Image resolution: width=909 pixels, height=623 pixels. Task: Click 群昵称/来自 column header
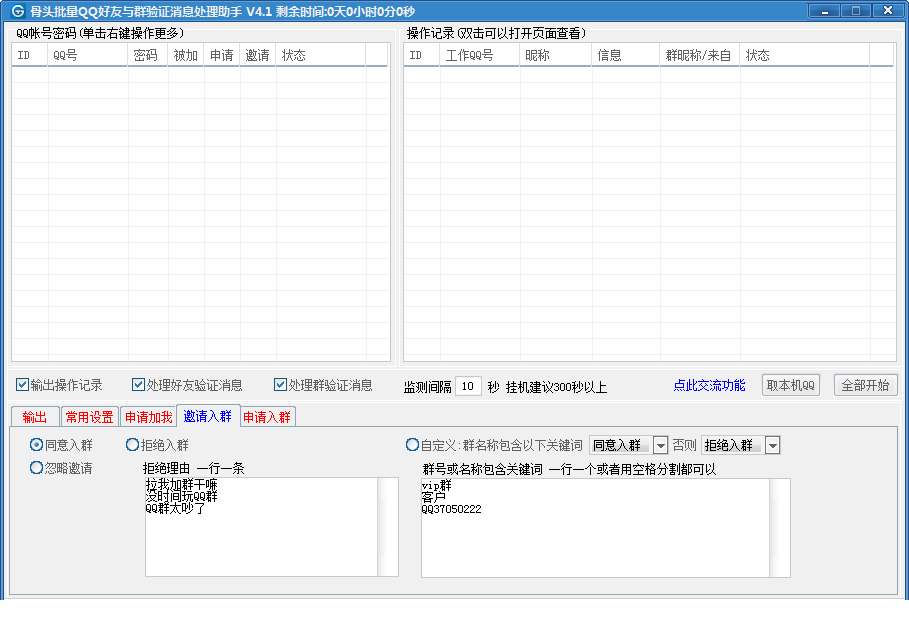(x=700, y=55)
